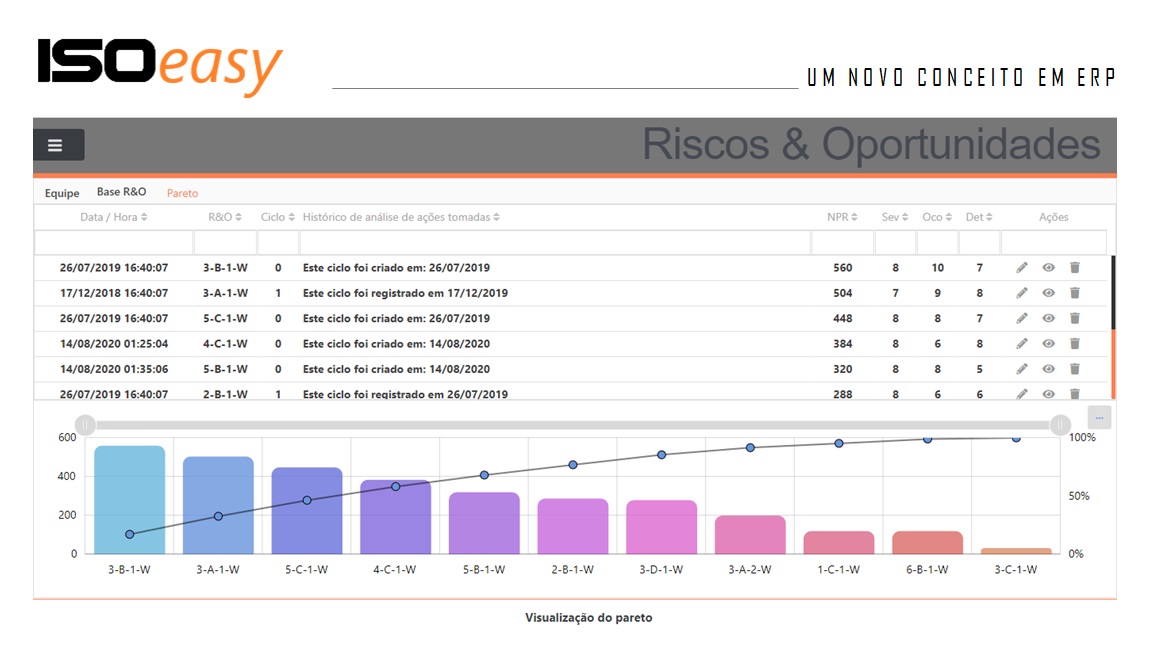Screen dimensions: 1150x650
Task: Click the Histórico filter input field
Action: (554, 243)
